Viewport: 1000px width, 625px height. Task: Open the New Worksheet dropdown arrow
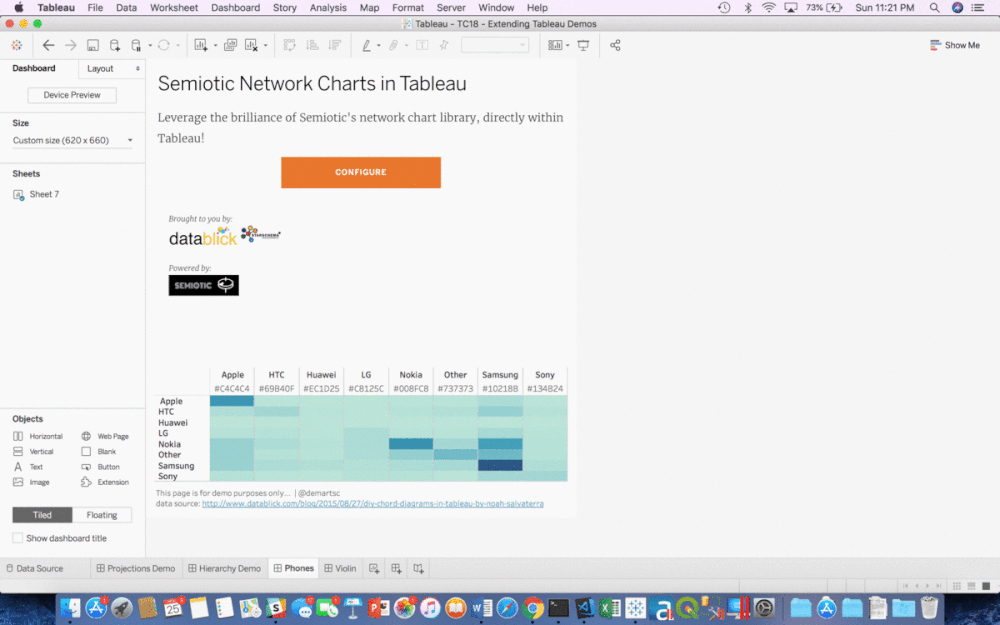(216, 45)
